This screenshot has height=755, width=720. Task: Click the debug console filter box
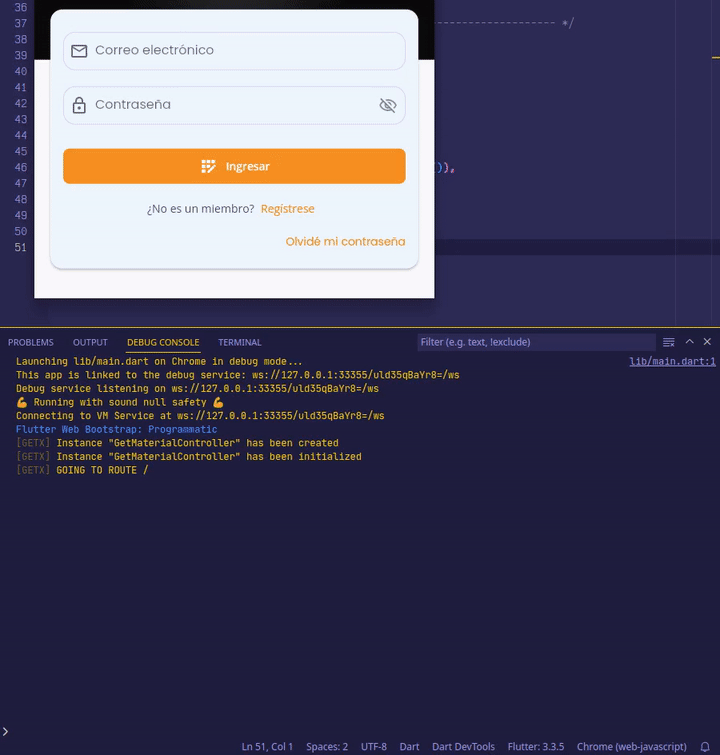coord(537,342)
